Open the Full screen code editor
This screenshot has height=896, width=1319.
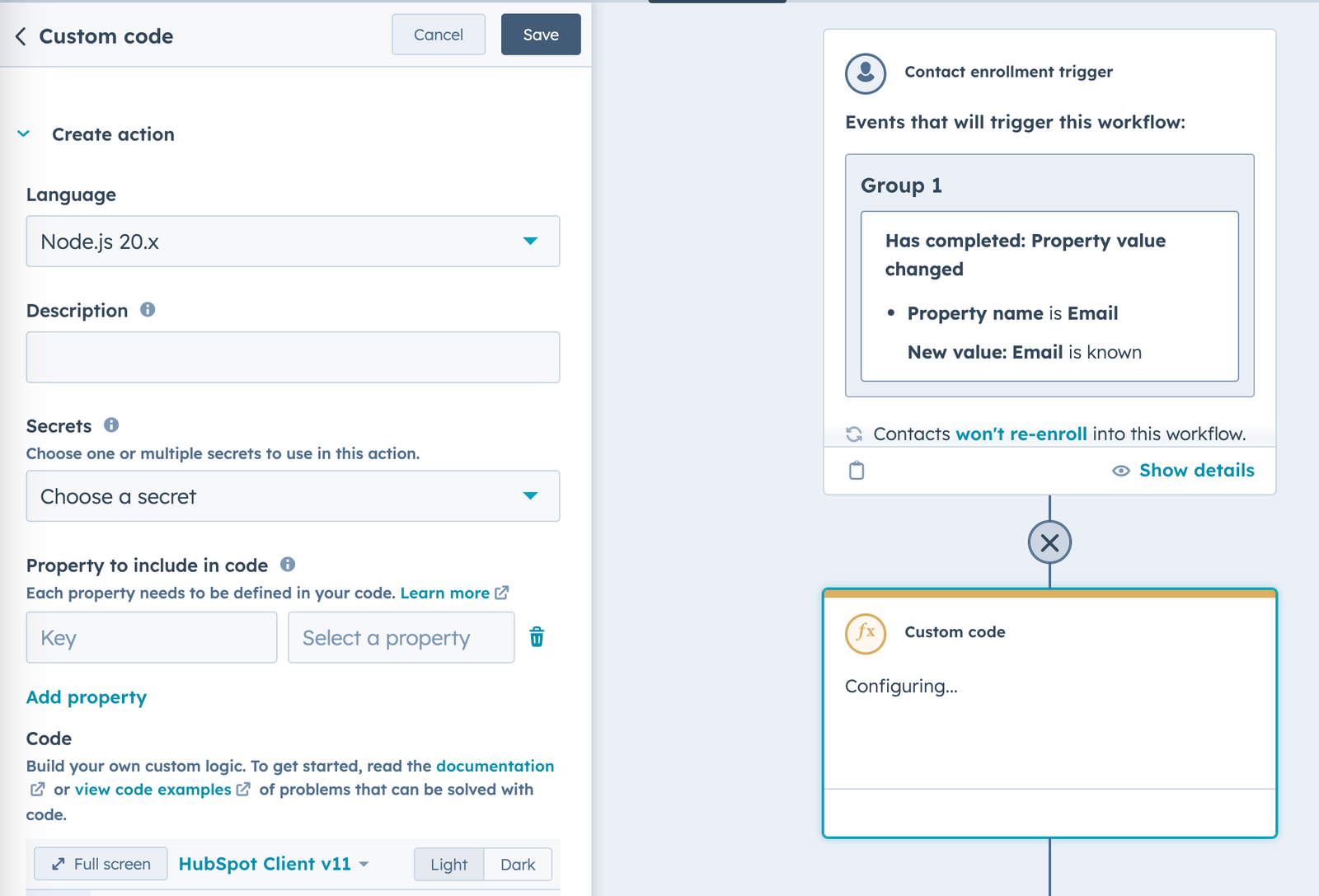pyautogui.click(x=101, y=864)
